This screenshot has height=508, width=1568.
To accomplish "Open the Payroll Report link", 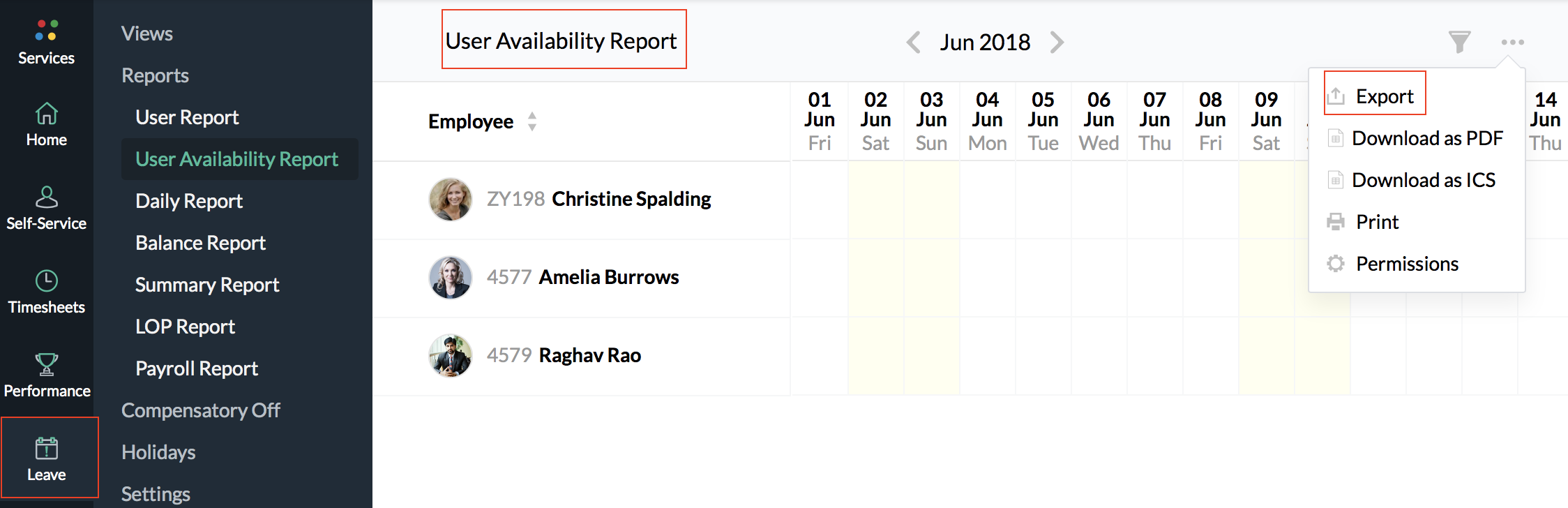I will click(x=197, y=368).
